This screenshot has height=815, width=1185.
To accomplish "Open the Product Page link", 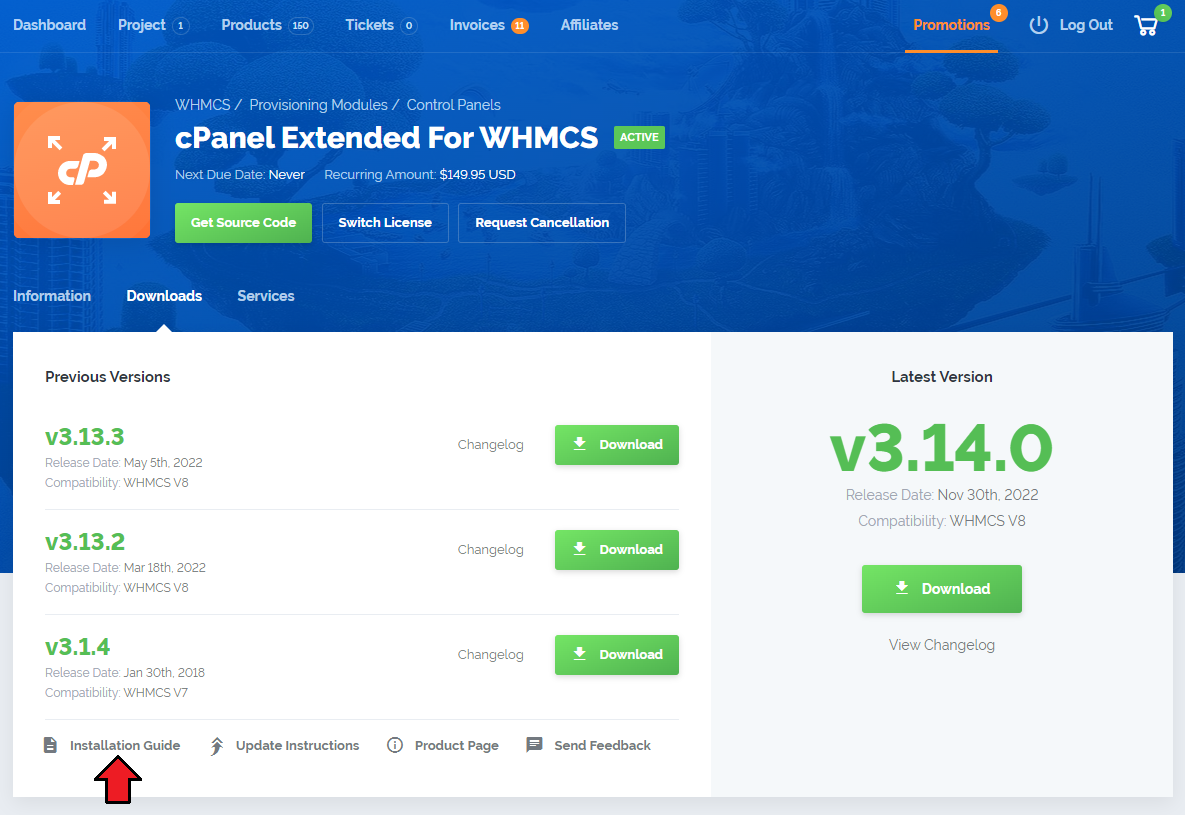I will 456,745.
